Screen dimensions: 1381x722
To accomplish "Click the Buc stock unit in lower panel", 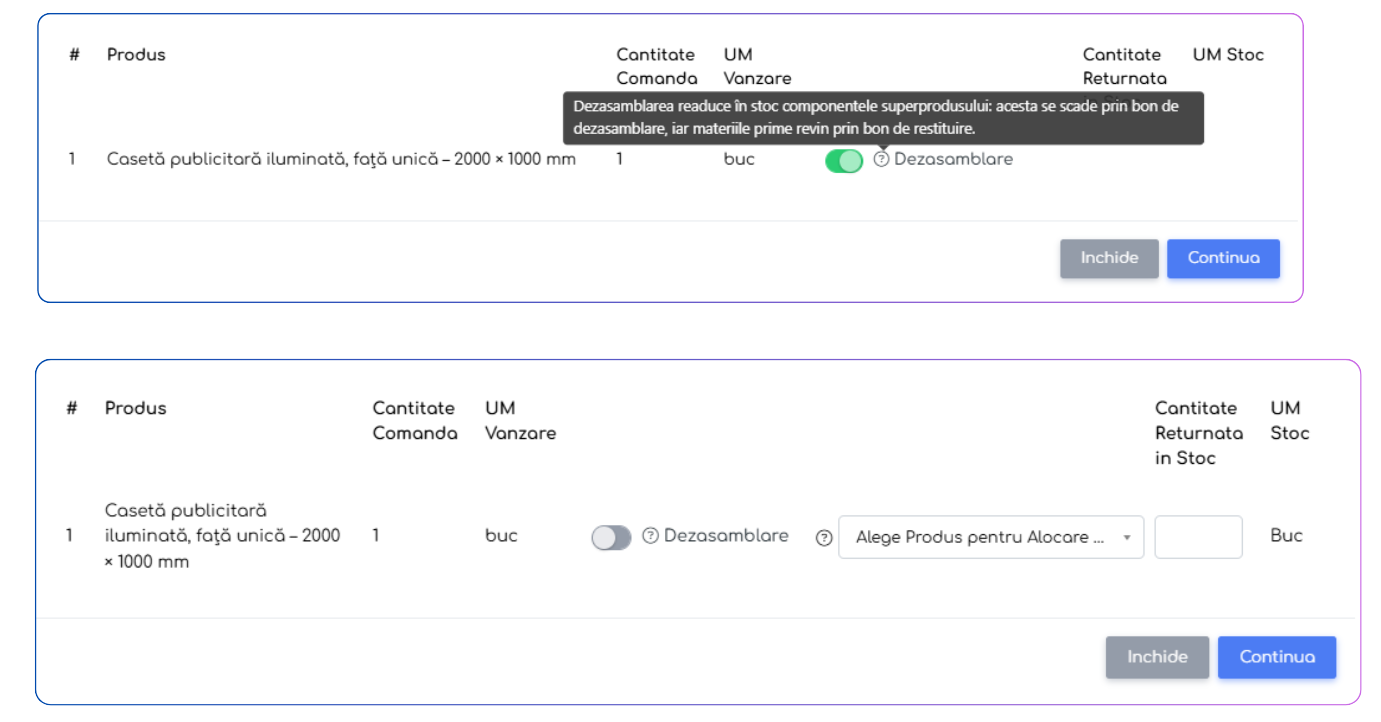I will pyautogui.click(x=1287, y=536).
